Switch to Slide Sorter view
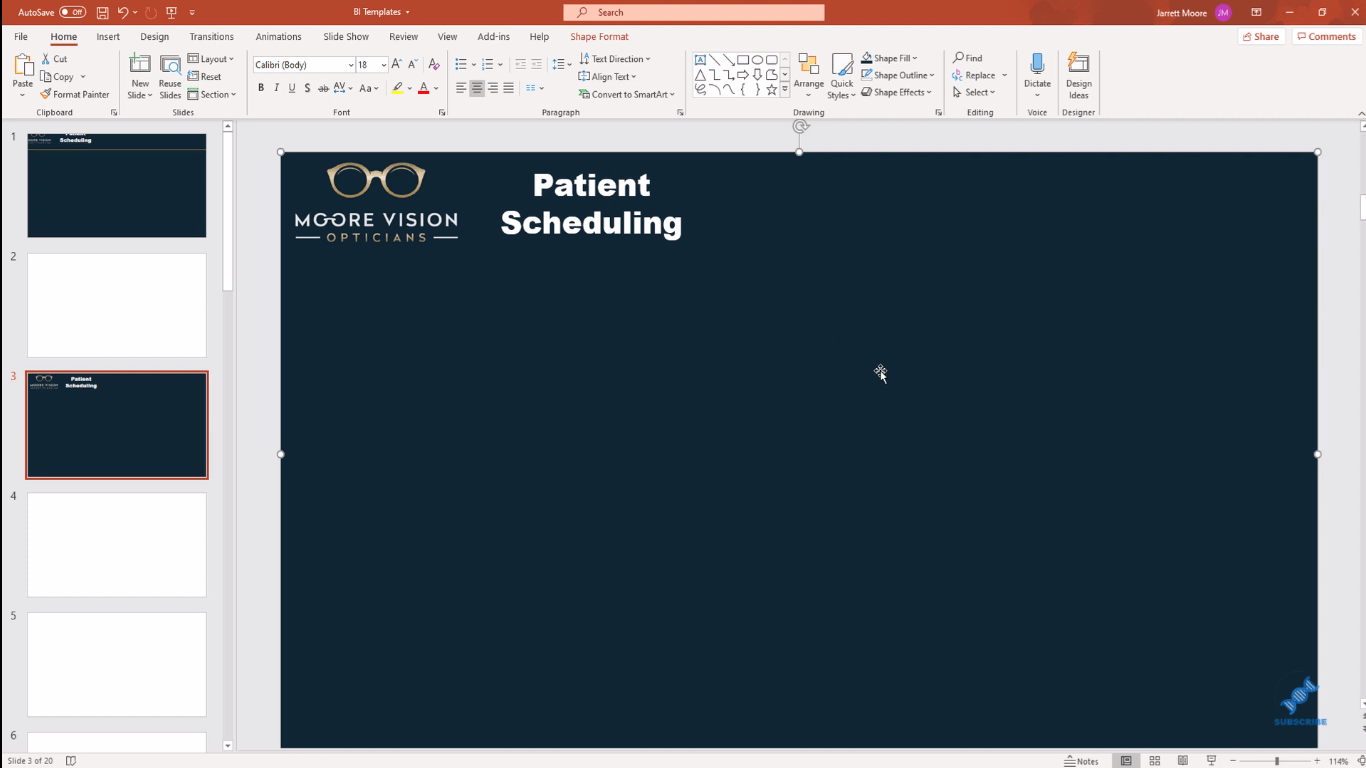This screenshot has height=768, width=1366. pos(1154,761)
